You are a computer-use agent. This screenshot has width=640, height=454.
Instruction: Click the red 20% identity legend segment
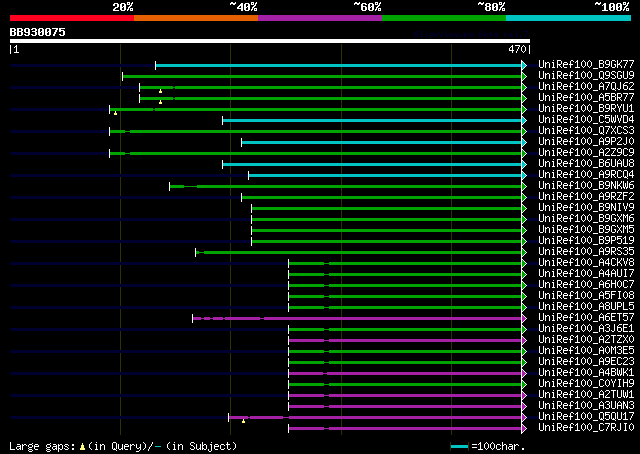[72, 18]
